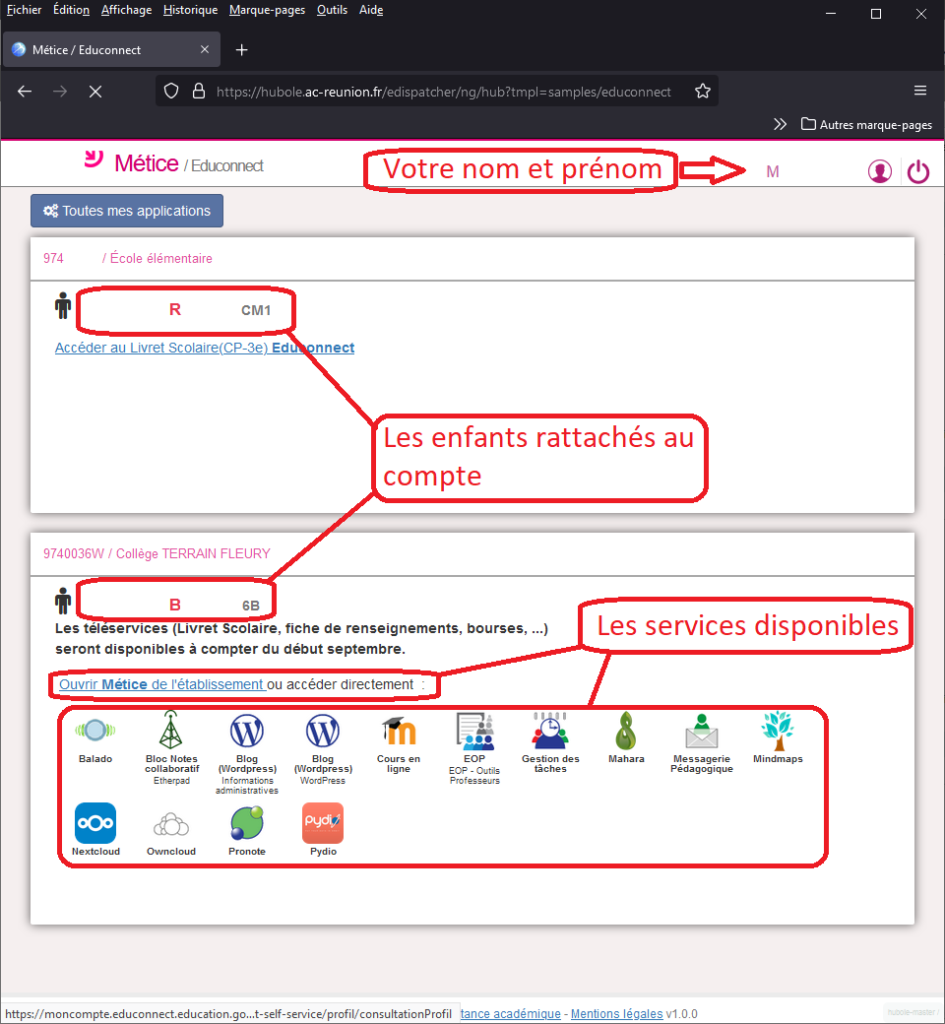
Task: Open the Historique menu
Action: 190,10
